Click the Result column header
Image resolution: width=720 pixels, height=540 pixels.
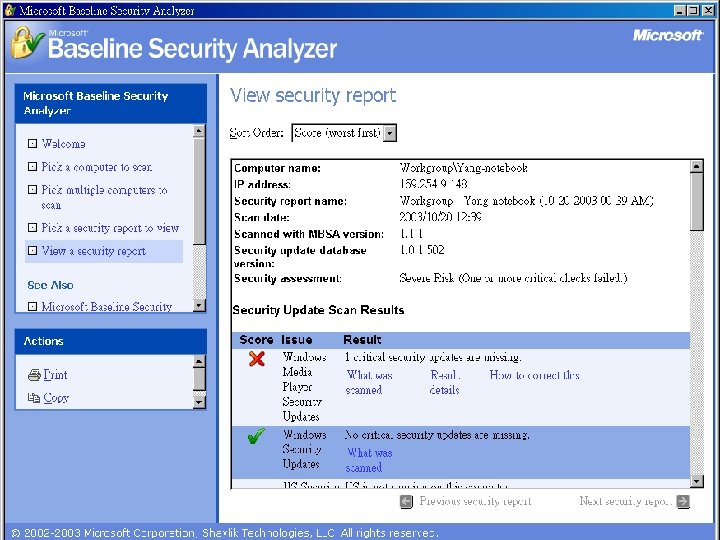[362, 340]
